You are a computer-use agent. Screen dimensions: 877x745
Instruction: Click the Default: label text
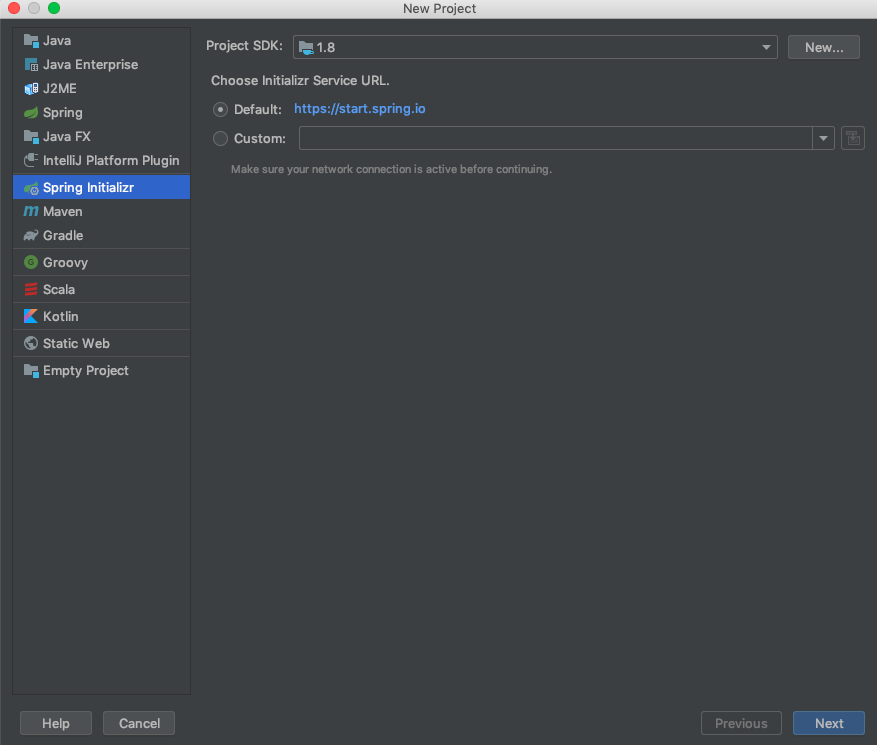coord(258,110)
